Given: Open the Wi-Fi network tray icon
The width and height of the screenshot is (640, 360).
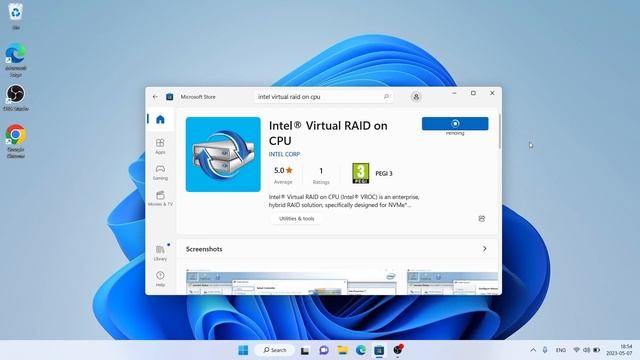Looking at the screenshot, I should 576,350.
